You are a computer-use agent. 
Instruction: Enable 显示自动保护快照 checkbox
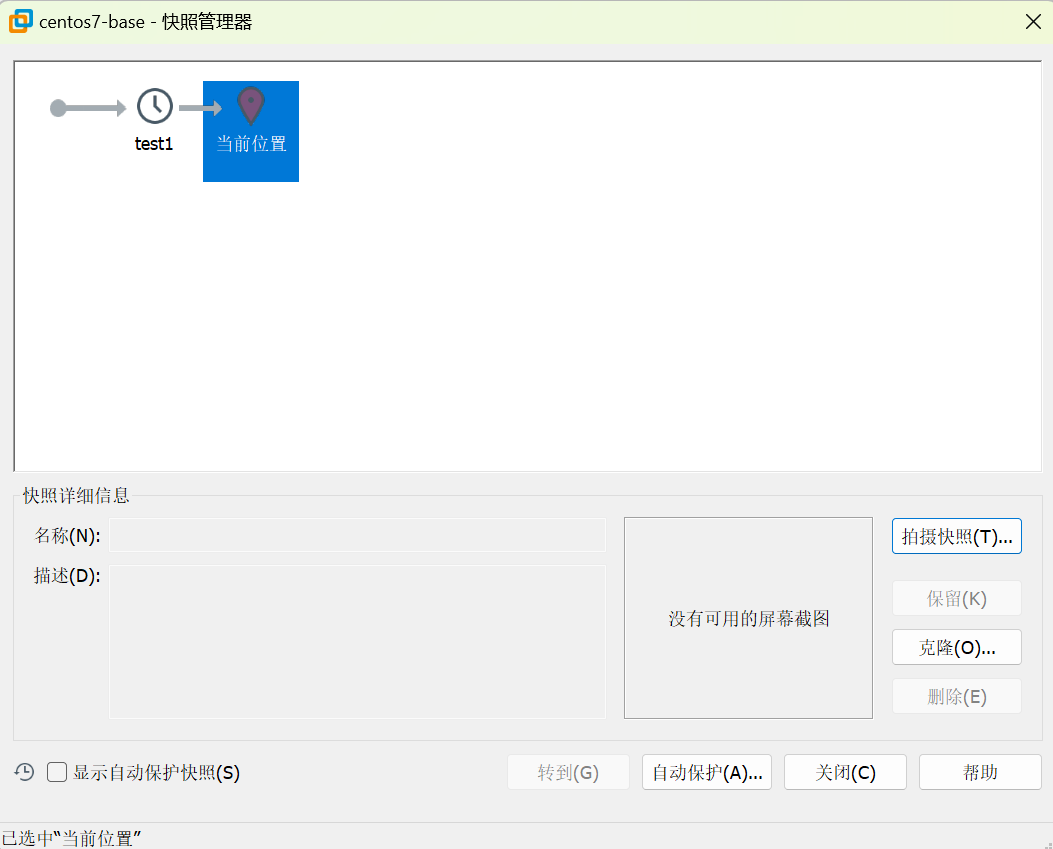(x=57, y=772)
